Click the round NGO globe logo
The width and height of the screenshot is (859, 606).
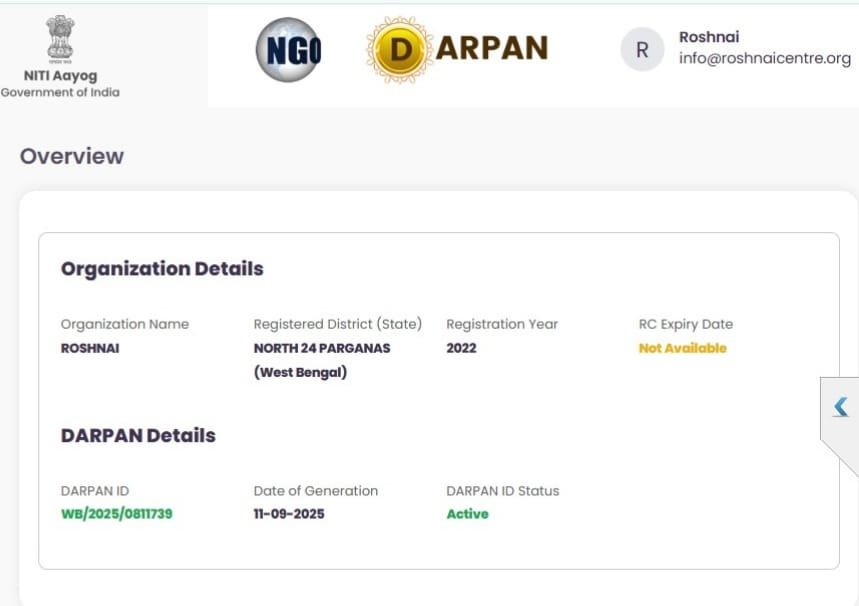click(x=288, y=49)
